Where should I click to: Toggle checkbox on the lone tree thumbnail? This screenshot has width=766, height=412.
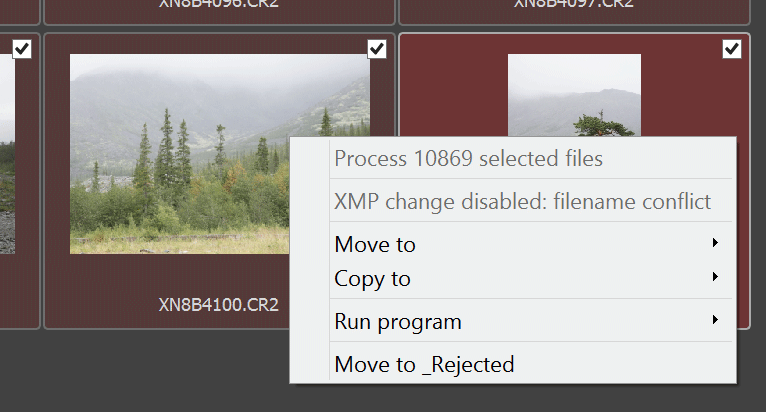(732, 49)
